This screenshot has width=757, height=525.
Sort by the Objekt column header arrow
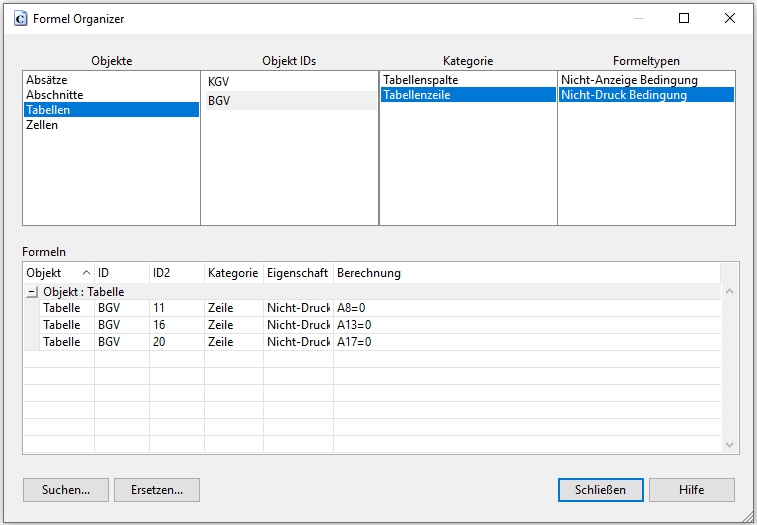coord(86,273)
